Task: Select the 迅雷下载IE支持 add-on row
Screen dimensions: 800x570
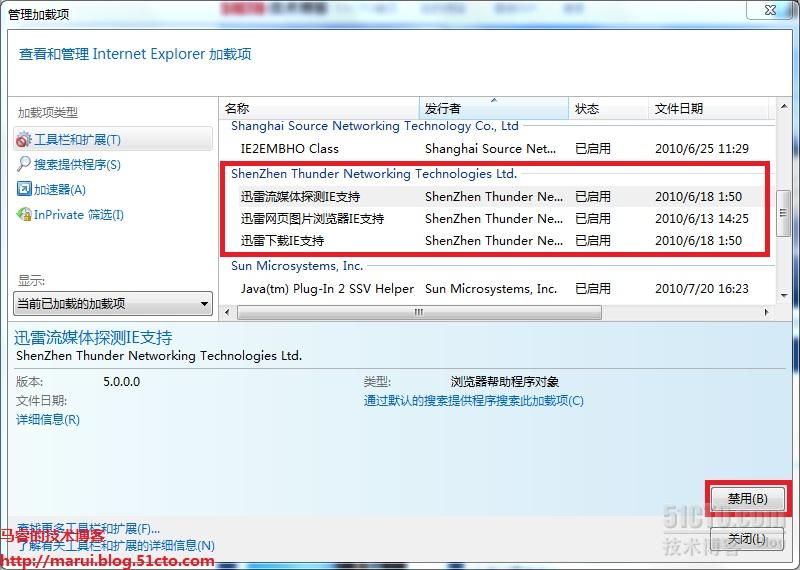Action: tap(497, 240)
